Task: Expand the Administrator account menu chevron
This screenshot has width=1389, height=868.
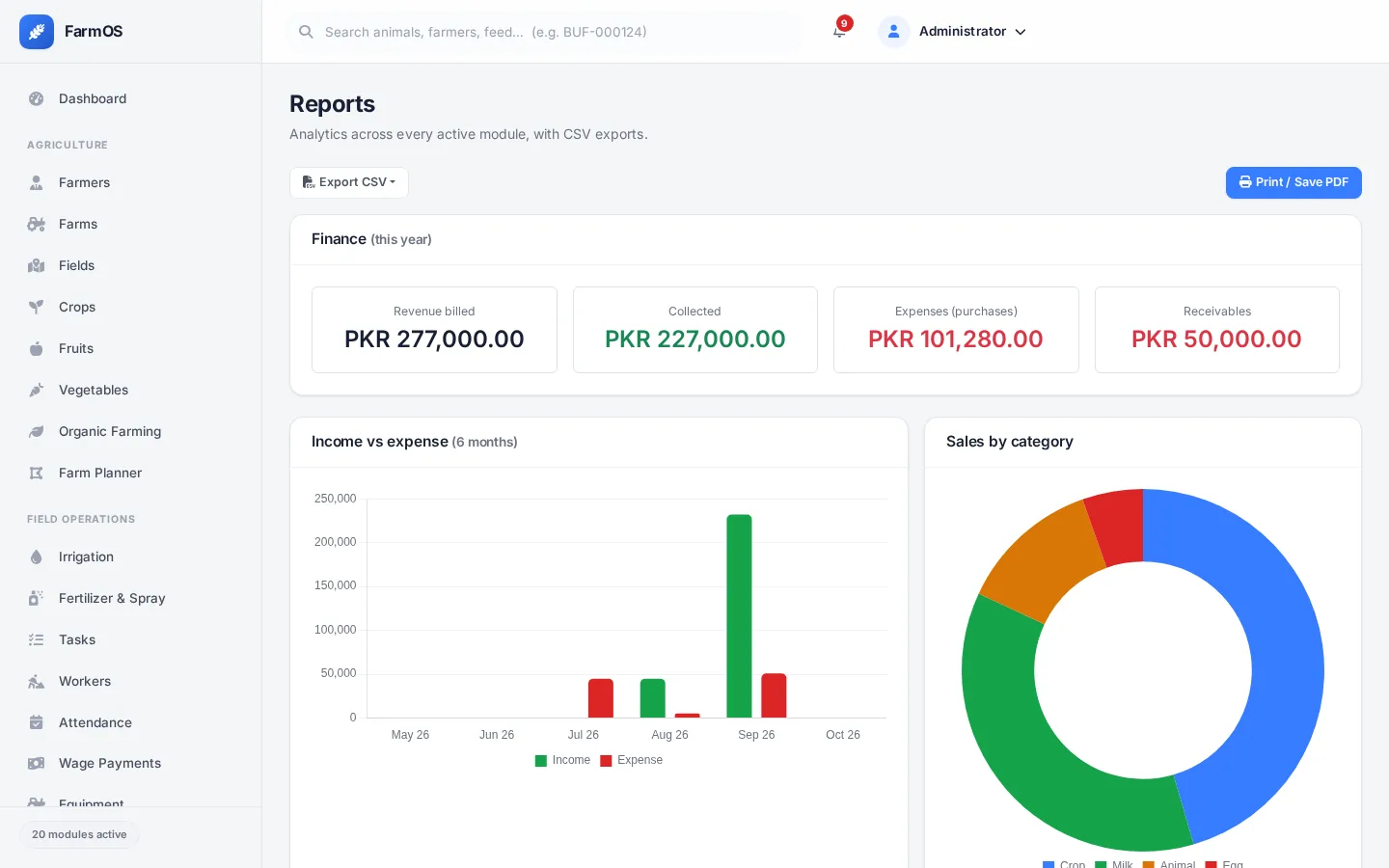Action: pos(1021,32)
